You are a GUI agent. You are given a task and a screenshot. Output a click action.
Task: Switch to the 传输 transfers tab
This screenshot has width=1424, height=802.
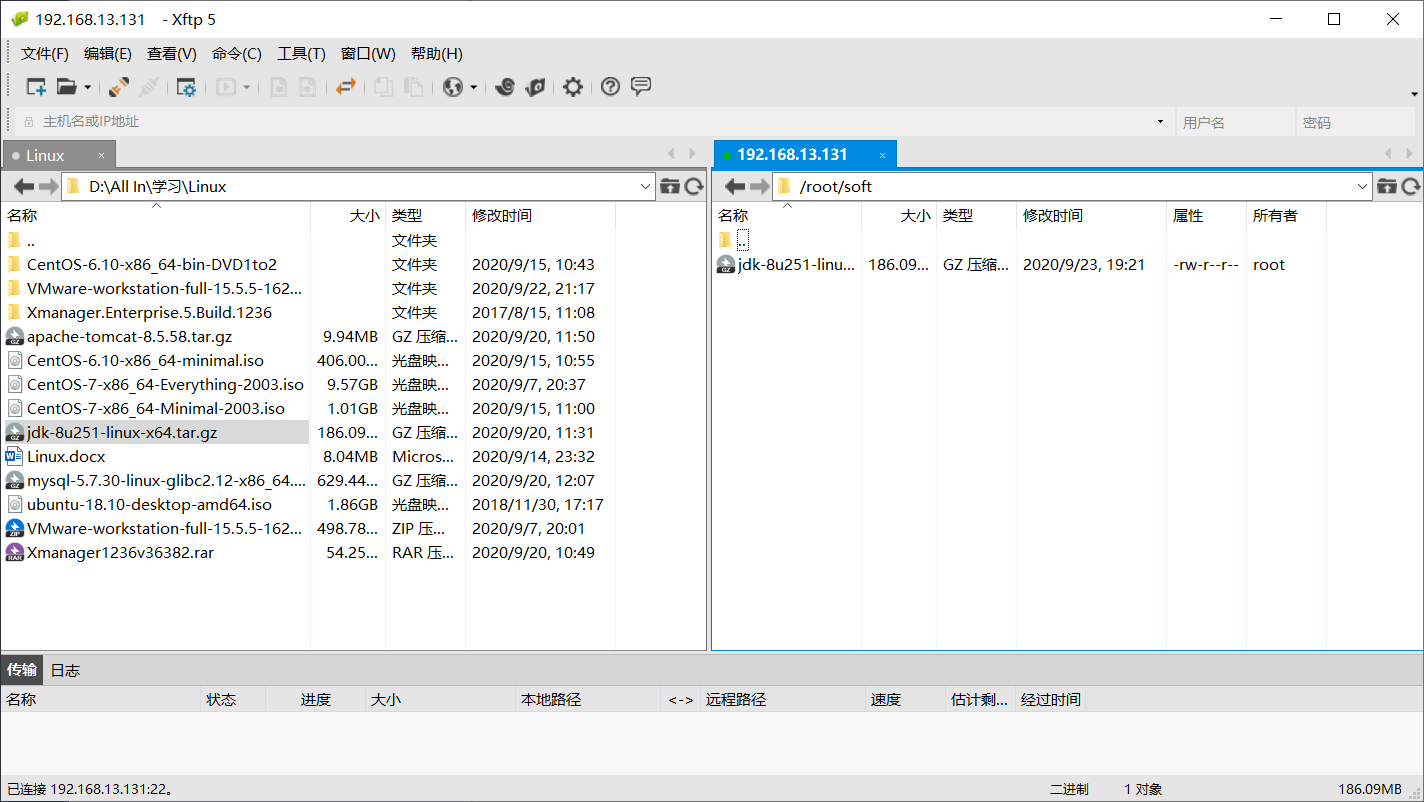tap(22, 670)
